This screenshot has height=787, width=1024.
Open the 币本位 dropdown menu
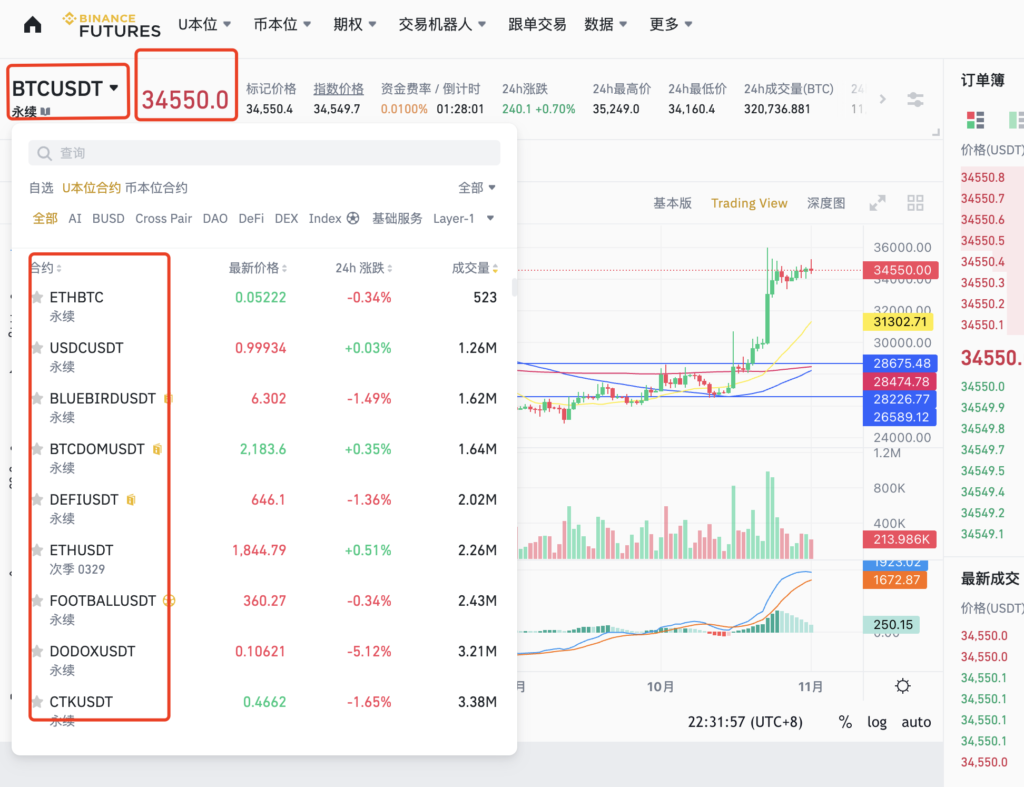point(281,24)
